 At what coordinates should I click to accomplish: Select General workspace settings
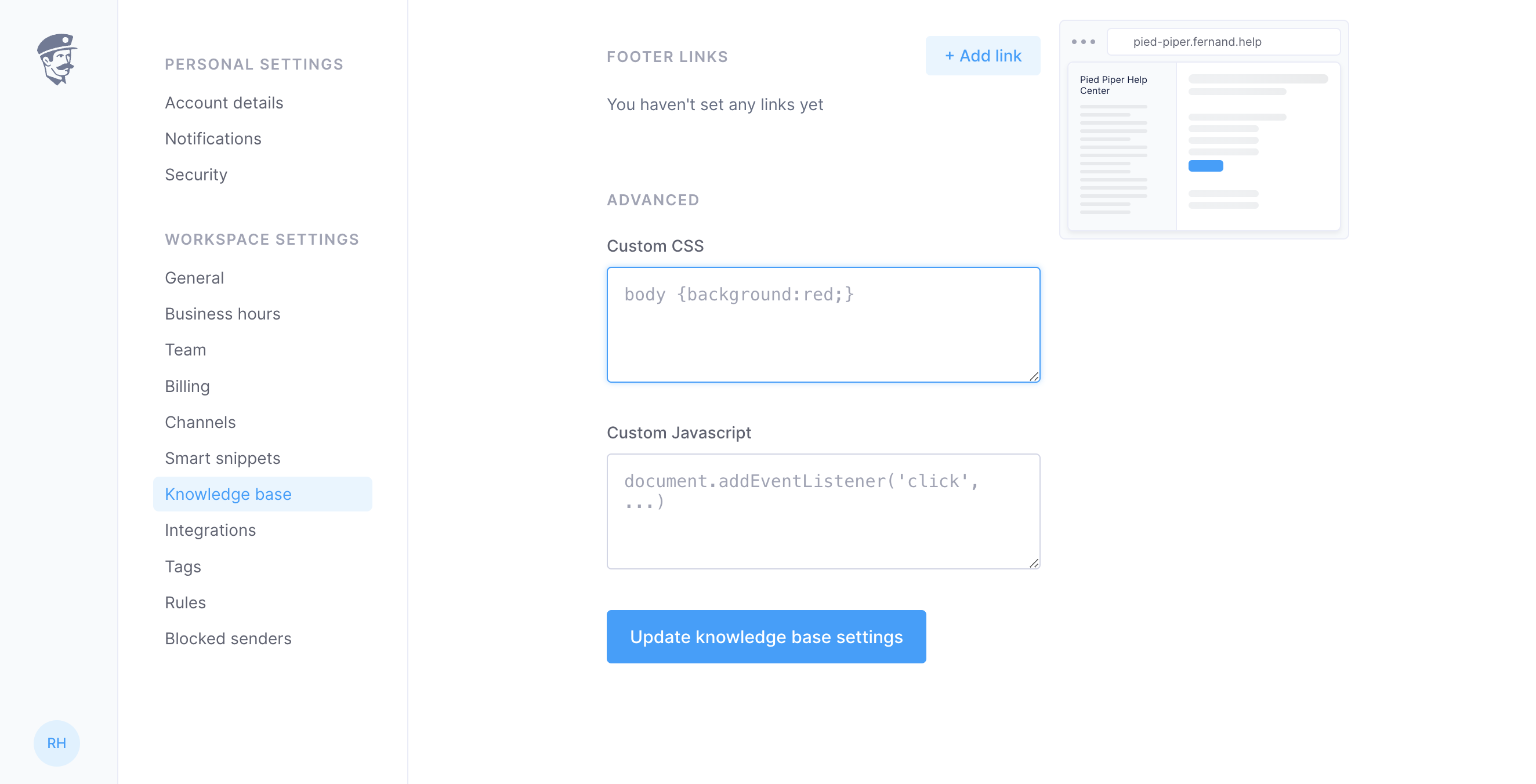[x=194, y=278]
